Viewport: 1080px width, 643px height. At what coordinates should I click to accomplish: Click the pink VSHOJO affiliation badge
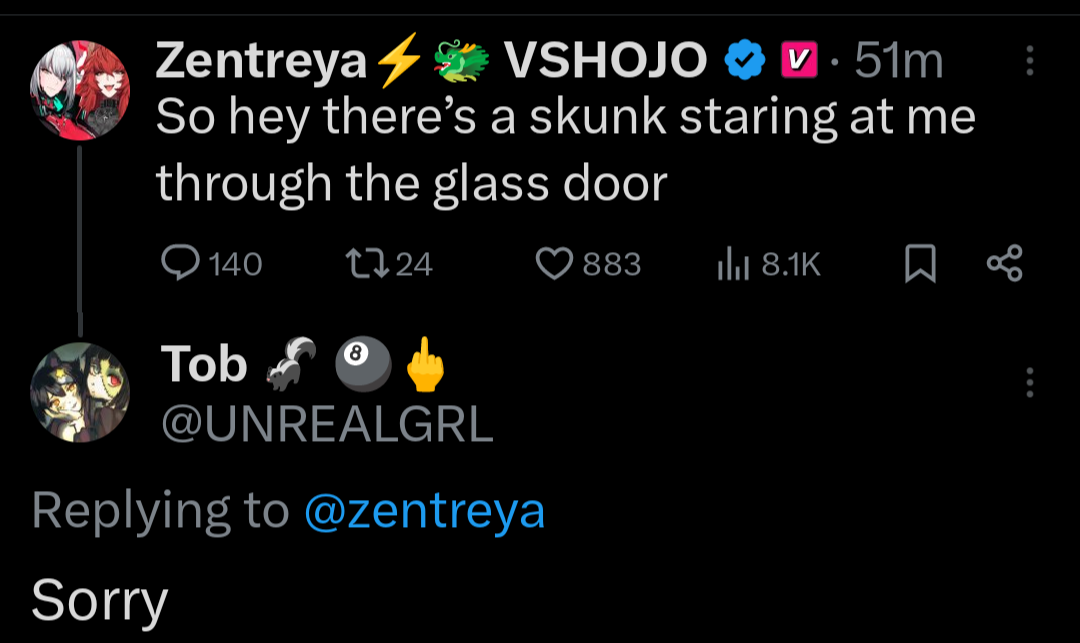tap(794, 63)
